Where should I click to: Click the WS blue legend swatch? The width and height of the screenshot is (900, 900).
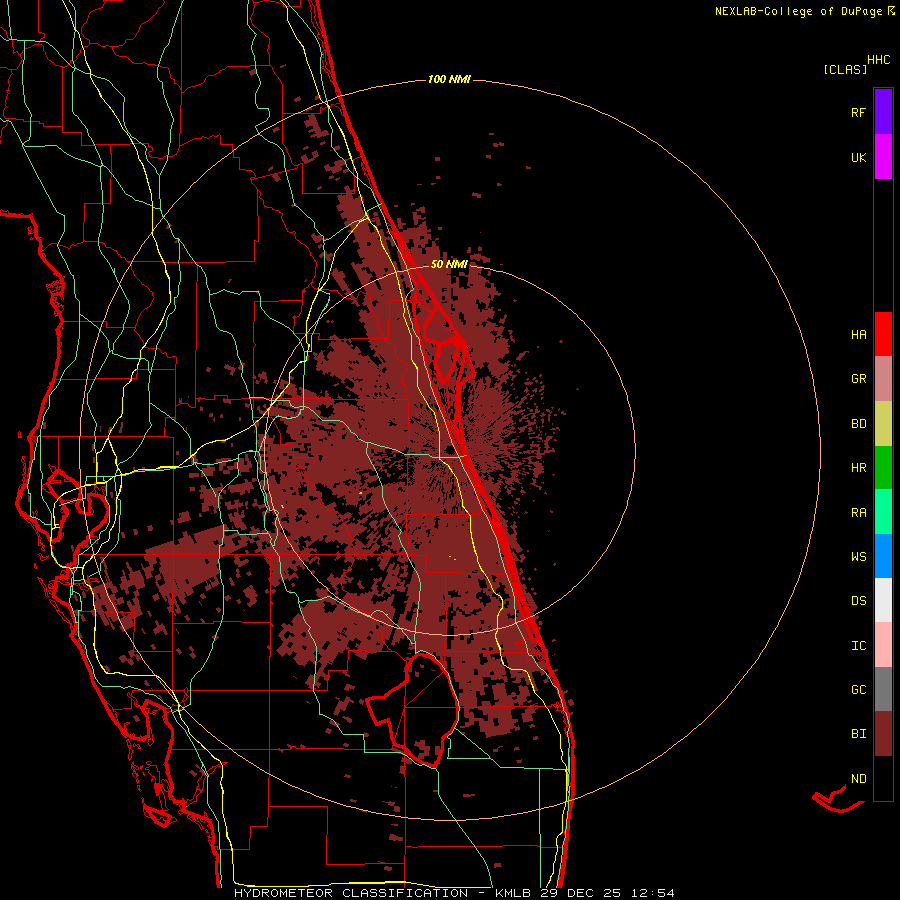click(883, 556)
